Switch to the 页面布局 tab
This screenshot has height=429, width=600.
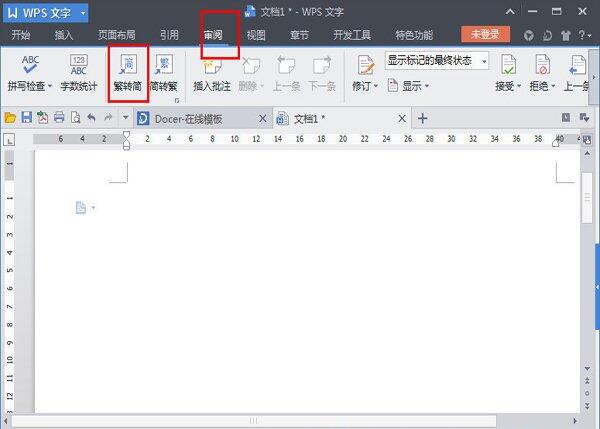pyautogui.click(x=117, y=35)
